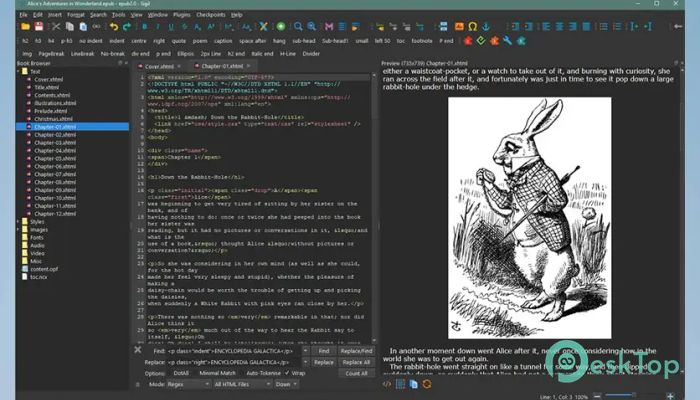700x400 pixels.
Task: Click the Split at cursor icon
Action: pos(443,27)
